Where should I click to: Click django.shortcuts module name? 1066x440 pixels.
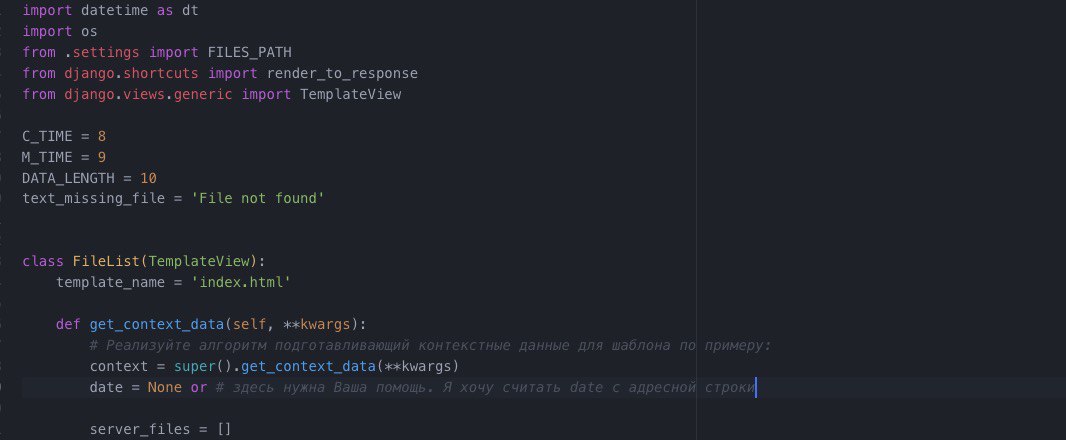click(x=132, y=73)
